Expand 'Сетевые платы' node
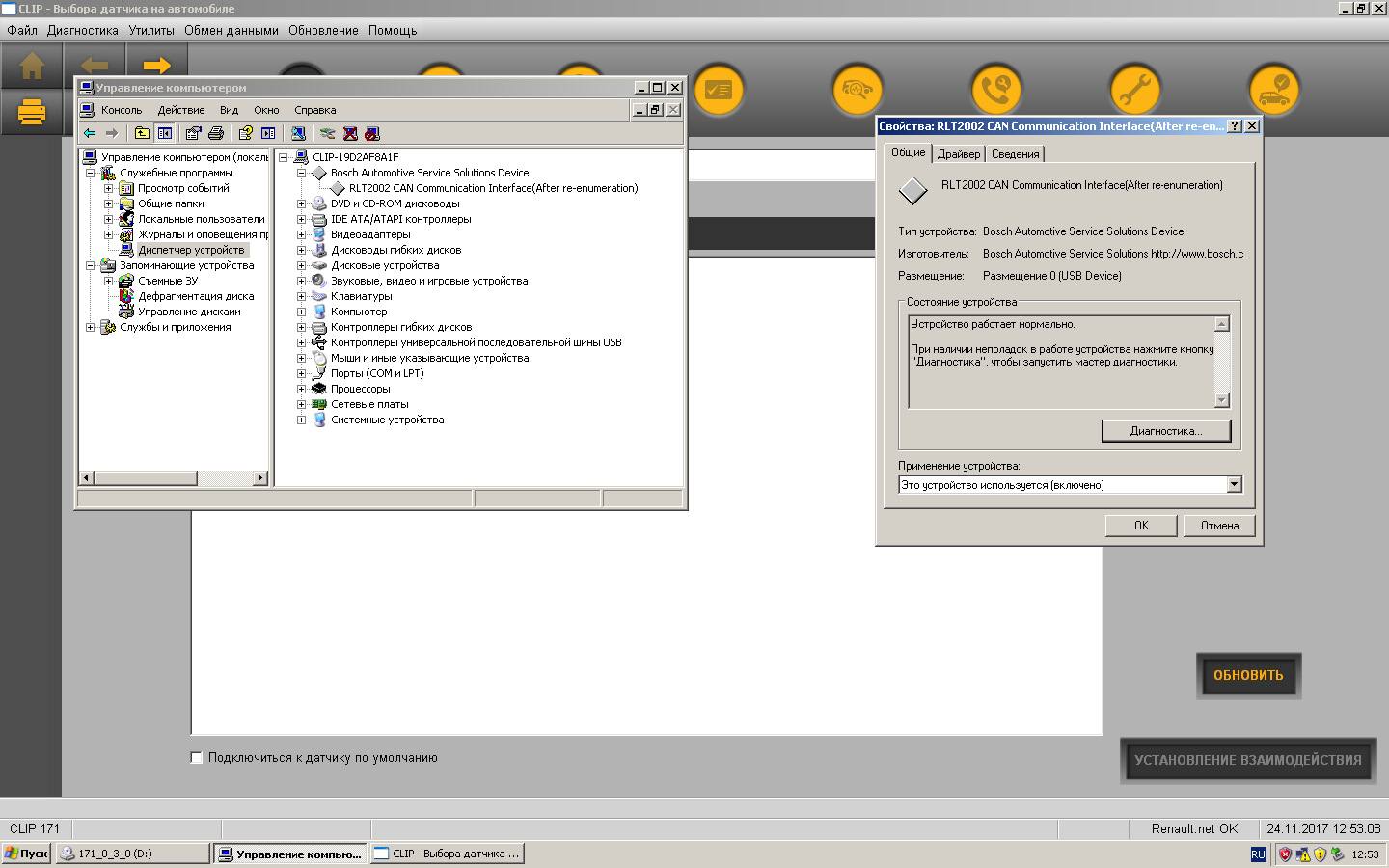1389x868 pixels. click(x=301, y=405)
